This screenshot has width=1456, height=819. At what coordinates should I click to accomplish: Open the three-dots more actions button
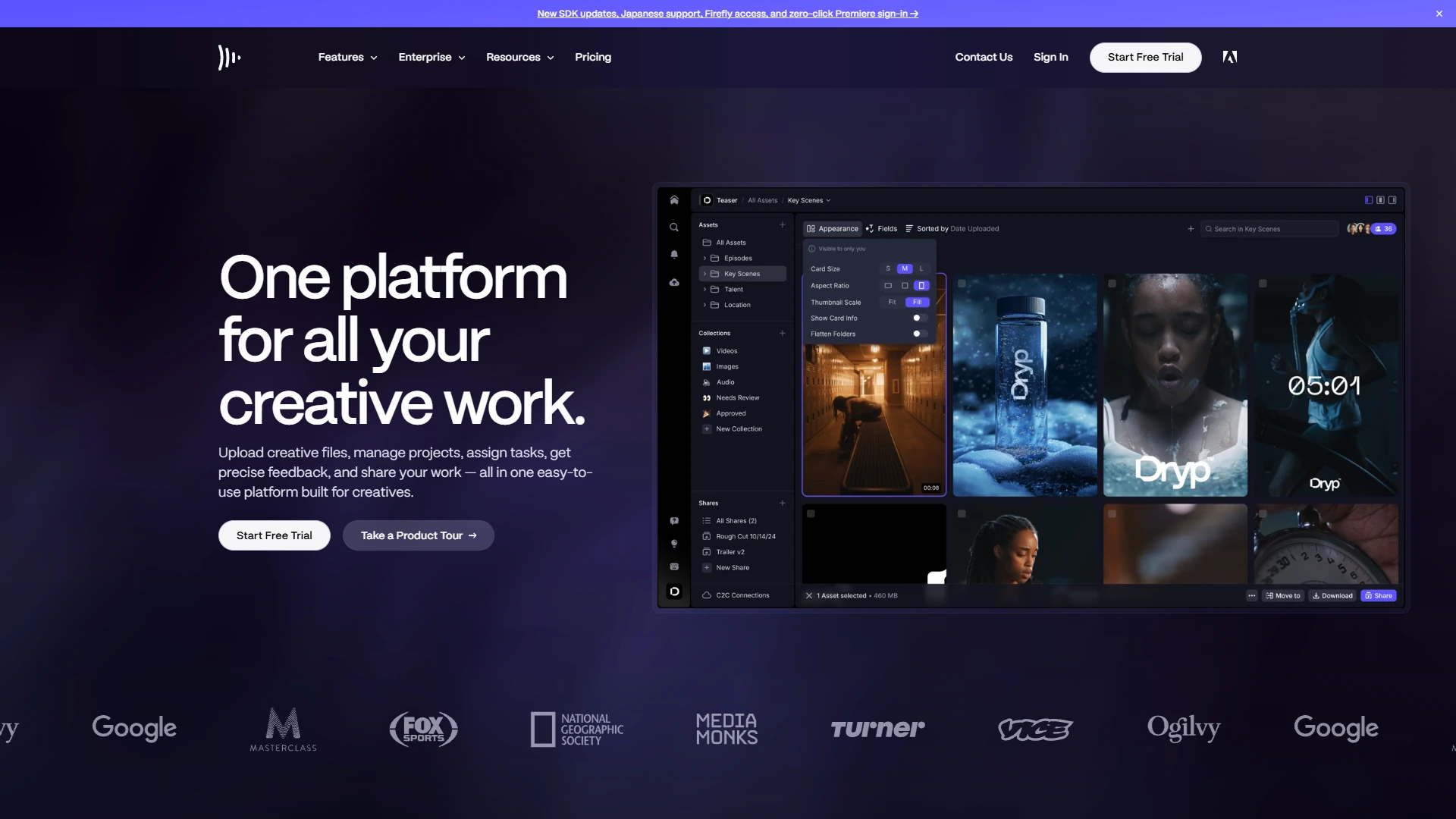[1251, 595]
